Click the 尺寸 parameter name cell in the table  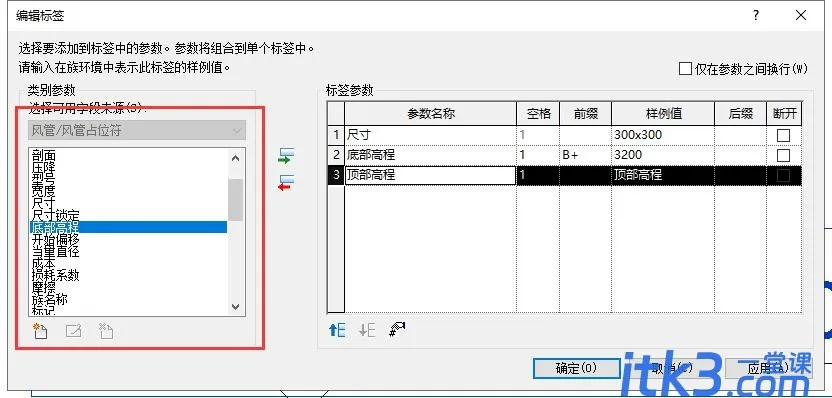tap(430, 135)
